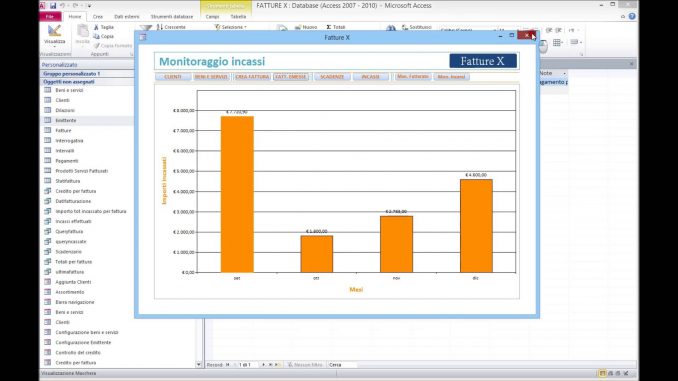Image resolution: width=678 pixels, height=381 pixels.
Task: Click the FATT. EMESSE button
Action: (291, 77)
